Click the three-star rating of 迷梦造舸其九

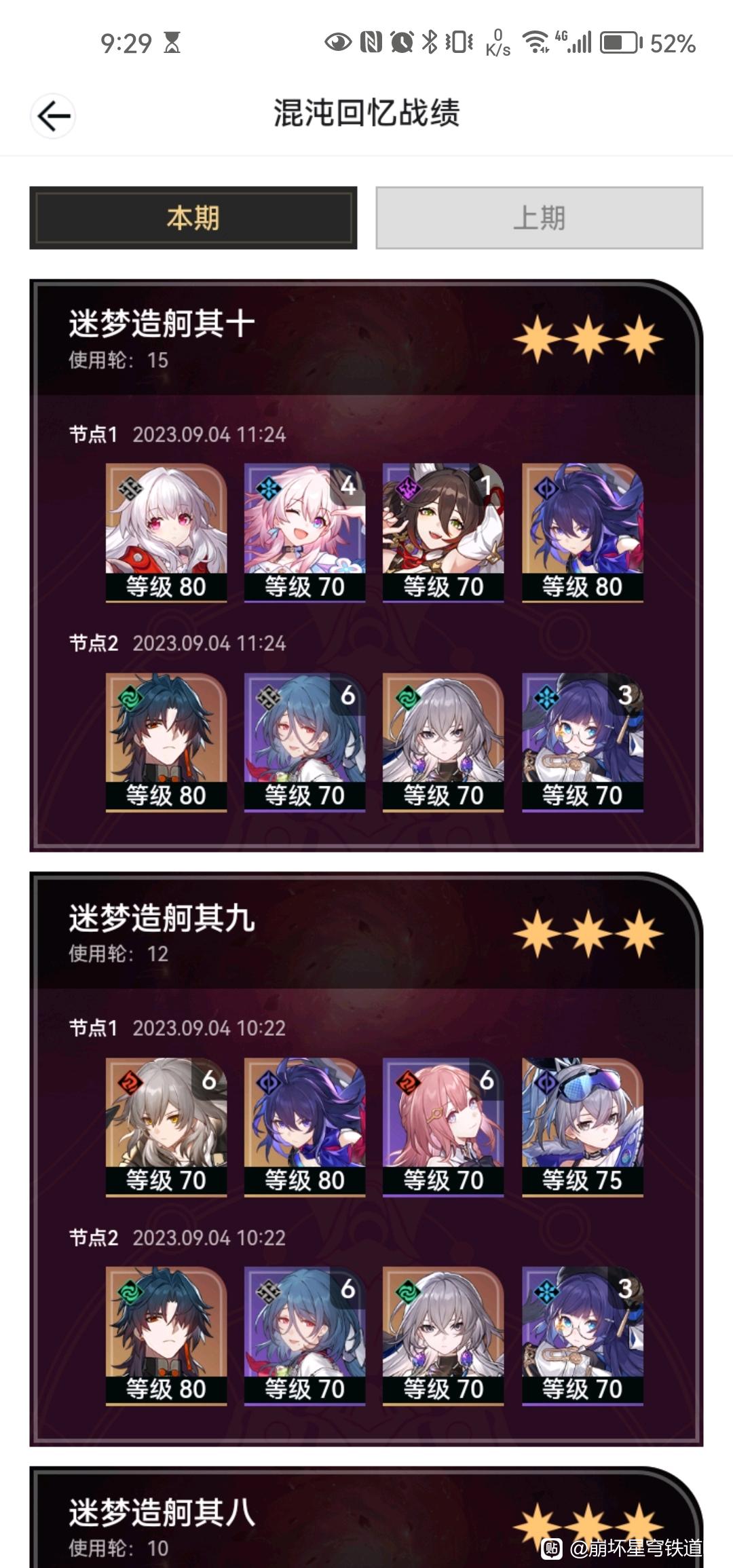(x=588, y=934)
